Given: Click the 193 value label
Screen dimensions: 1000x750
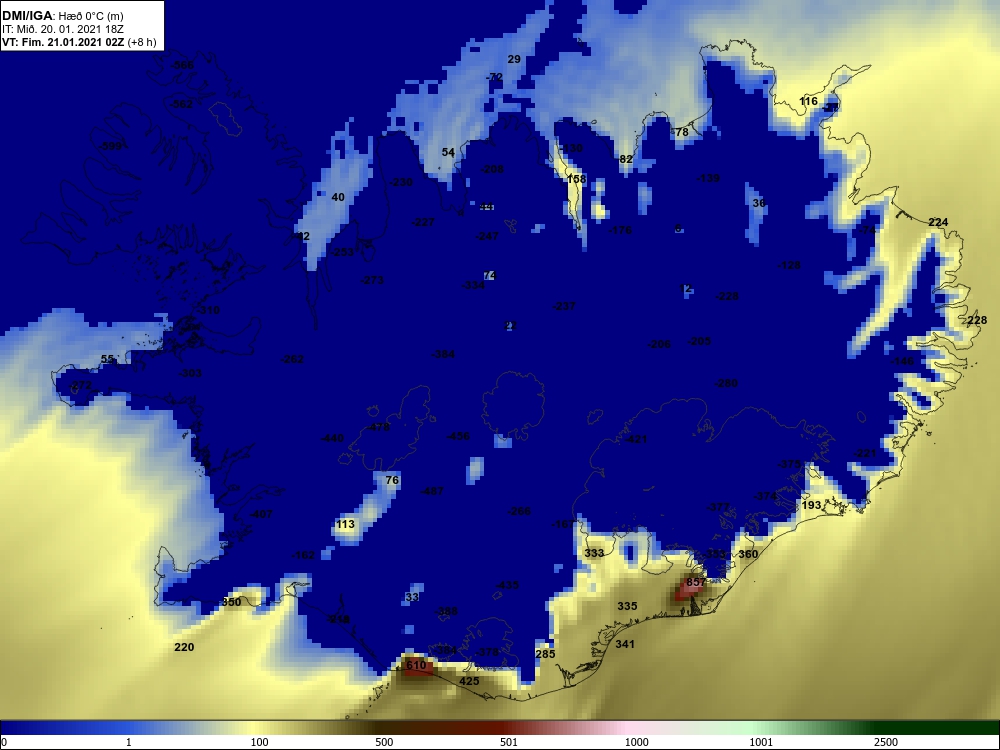Looking at the screenshot, I should click(811, 505).
